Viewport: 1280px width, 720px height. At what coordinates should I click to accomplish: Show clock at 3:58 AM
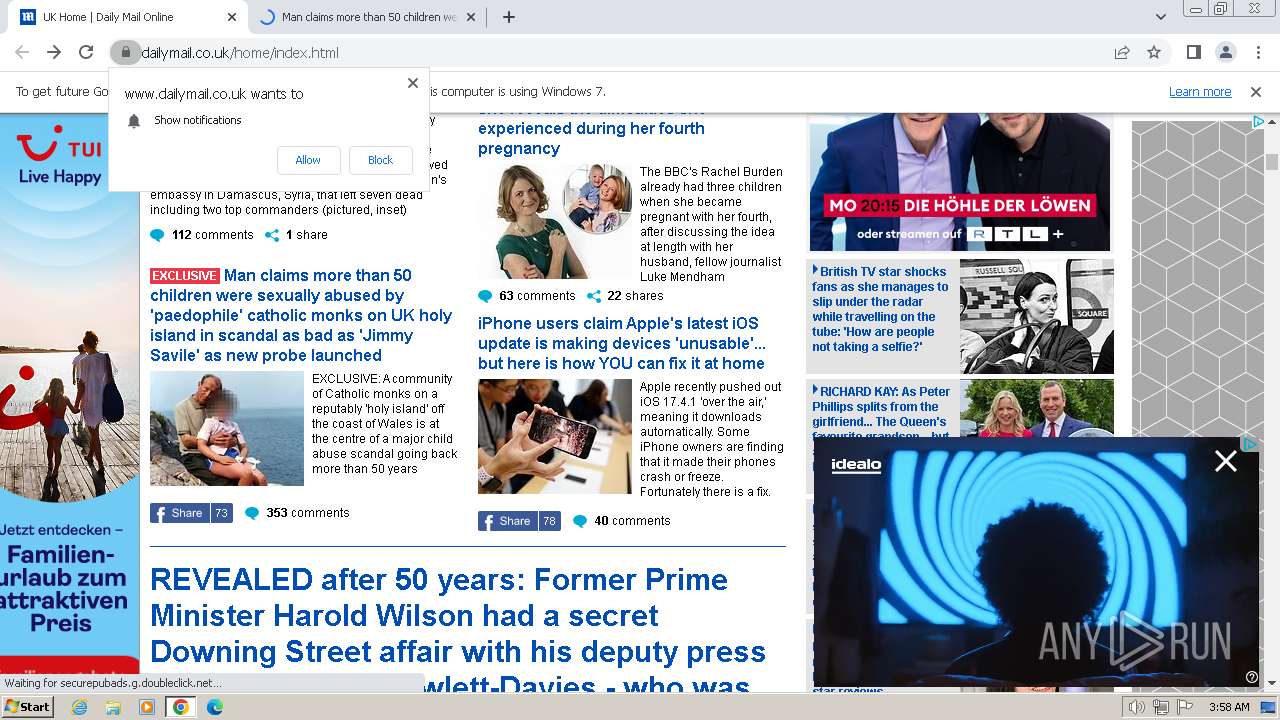coord(1229,707)
